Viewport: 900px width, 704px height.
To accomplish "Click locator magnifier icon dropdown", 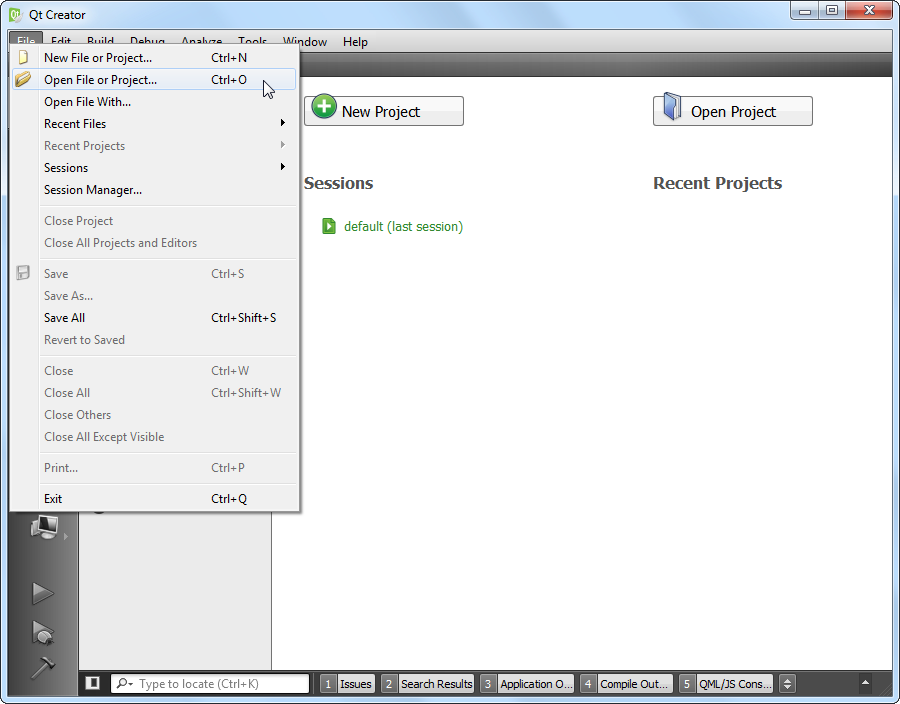I will 124,683.
